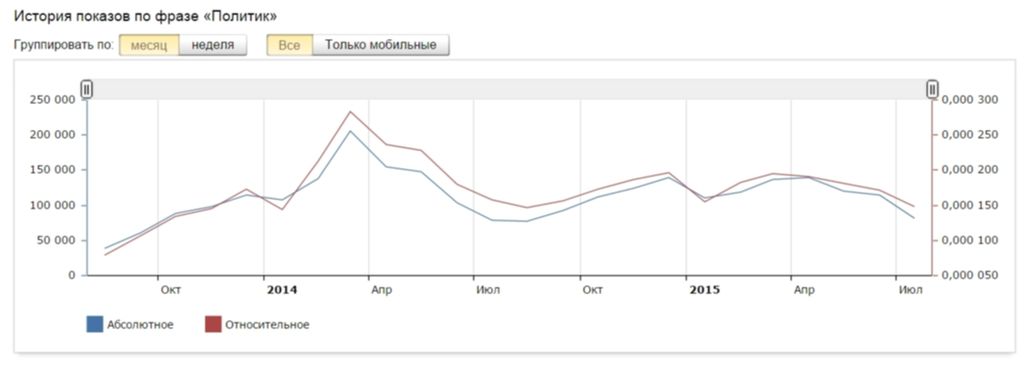
Task: Click the March 2014 peak on blue line
Action: click(x=350, y=131)
